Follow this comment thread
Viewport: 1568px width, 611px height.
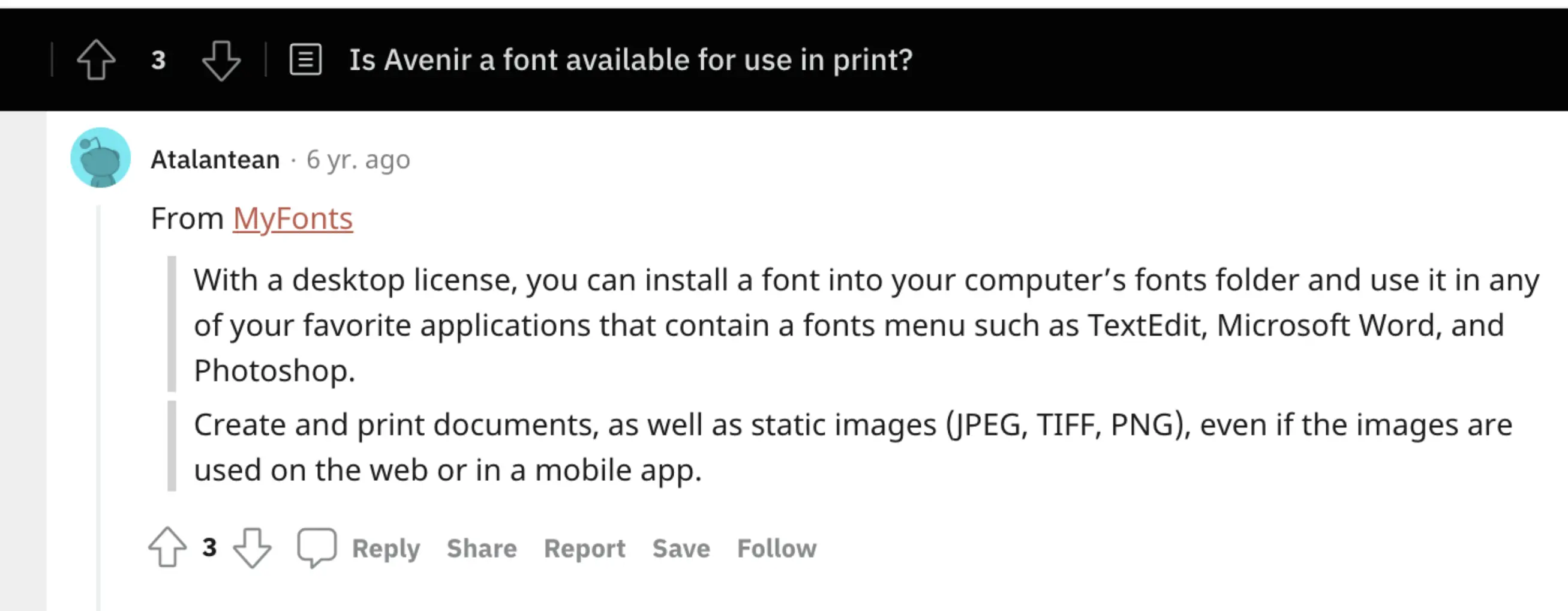pos(777,548)
